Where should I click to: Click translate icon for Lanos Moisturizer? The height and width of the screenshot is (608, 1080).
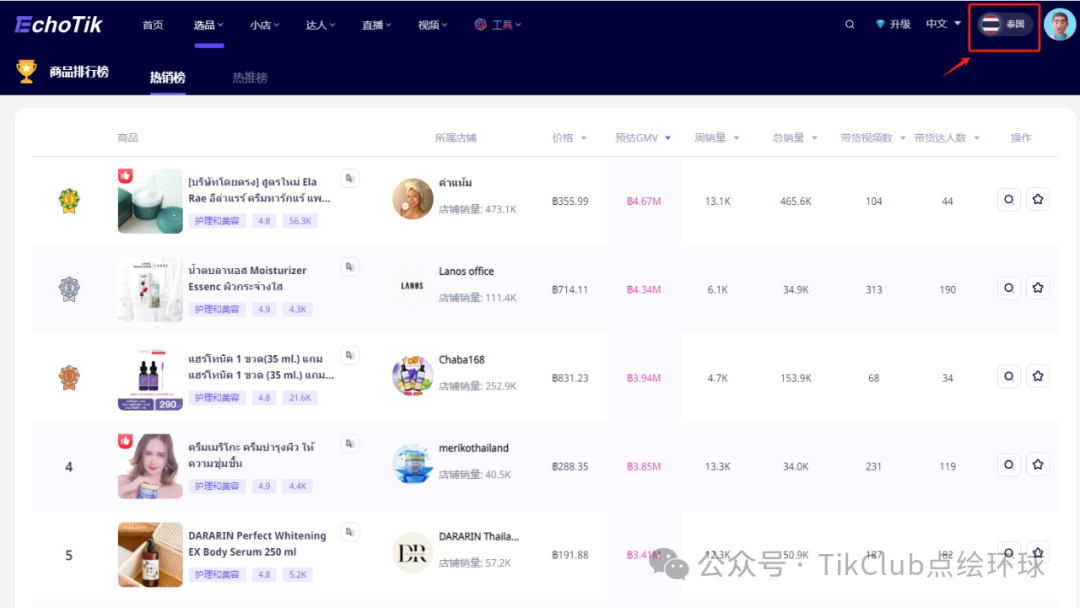350,266
